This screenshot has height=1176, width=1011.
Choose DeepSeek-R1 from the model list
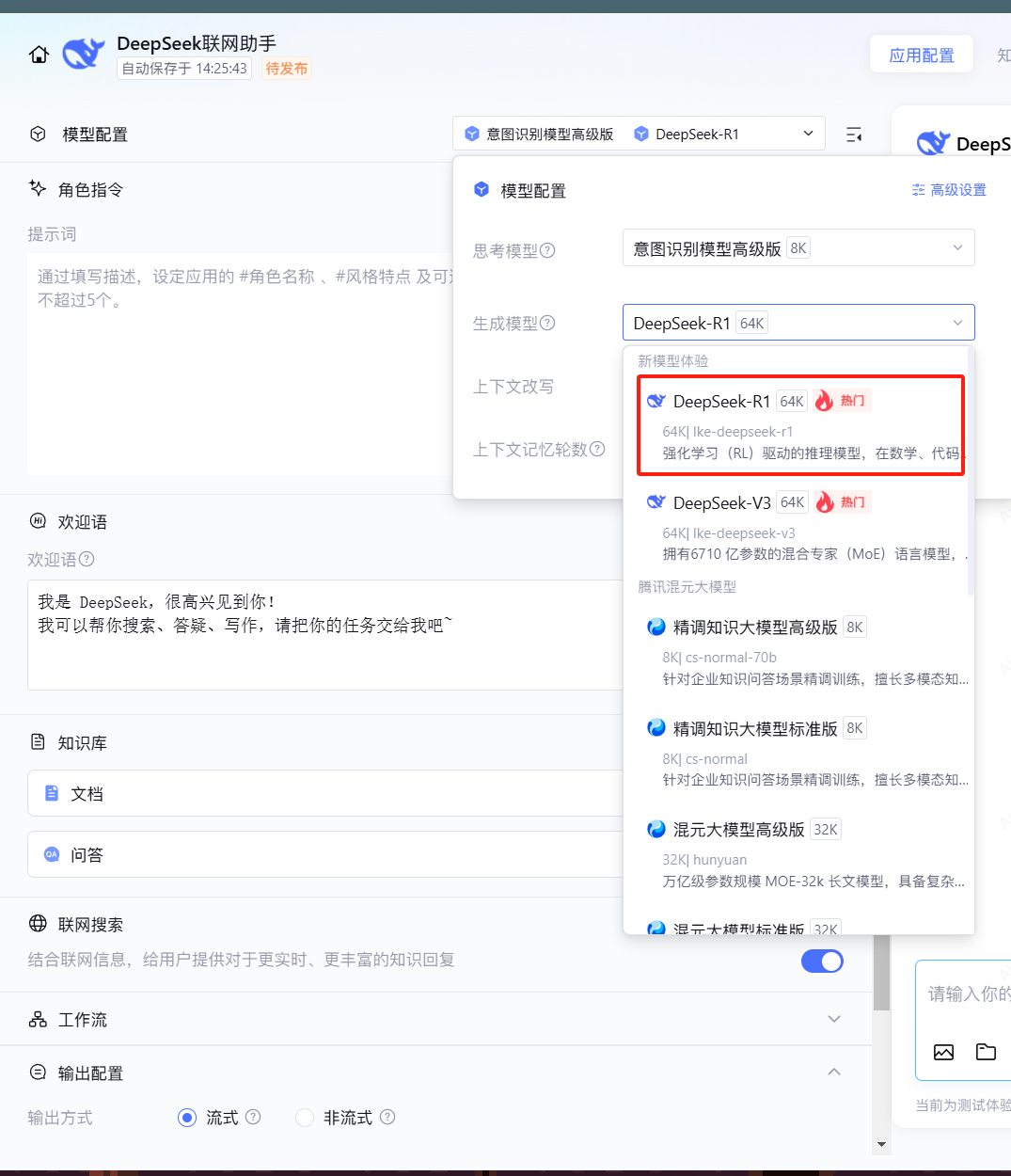tap(800, 426)
